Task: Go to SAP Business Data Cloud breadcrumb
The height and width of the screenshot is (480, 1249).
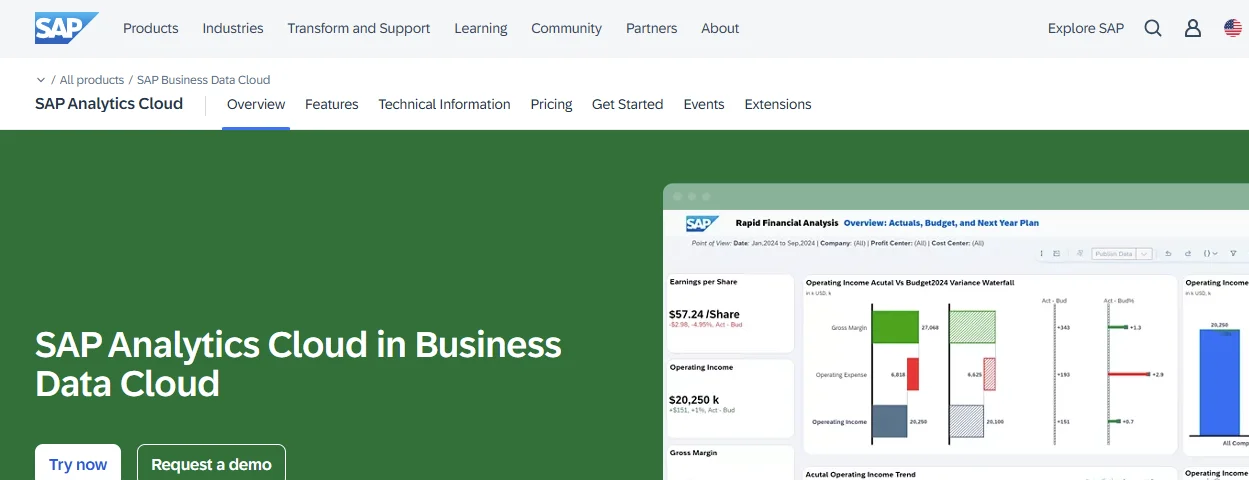Action: 204,80
